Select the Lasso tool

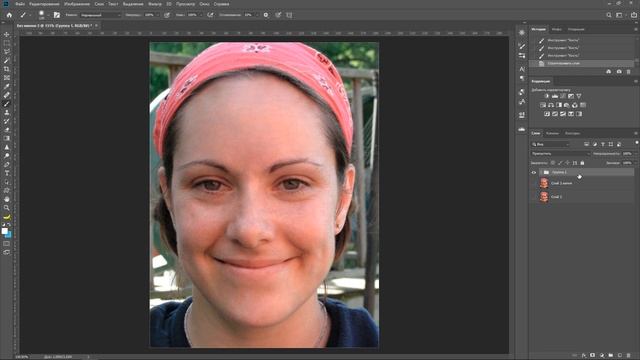[x=7, y=52]
